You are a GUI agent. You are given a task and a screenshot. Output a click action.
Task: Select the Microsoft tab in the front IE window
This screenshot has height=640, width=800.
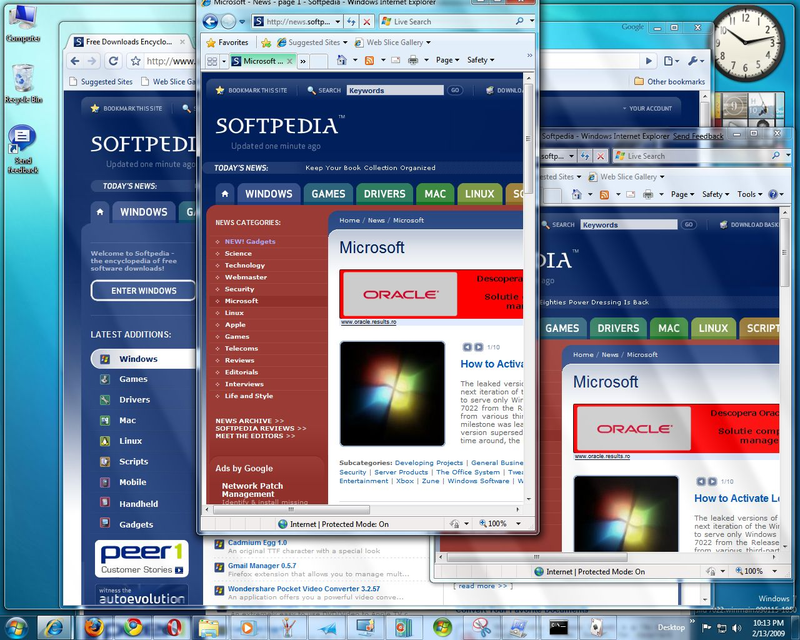[263, 61]
